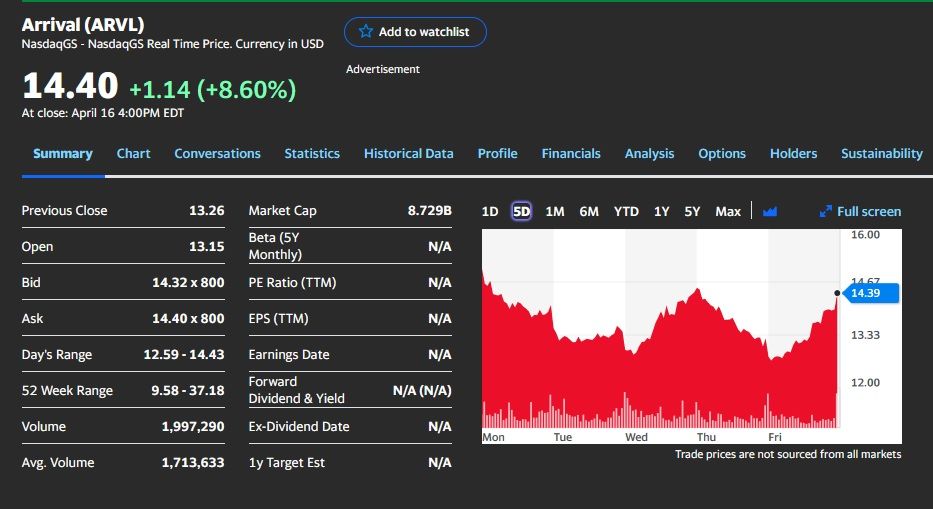Click the Add to watchlist star button
Viewport: 933px width, 509px height.
click(415, 32)
